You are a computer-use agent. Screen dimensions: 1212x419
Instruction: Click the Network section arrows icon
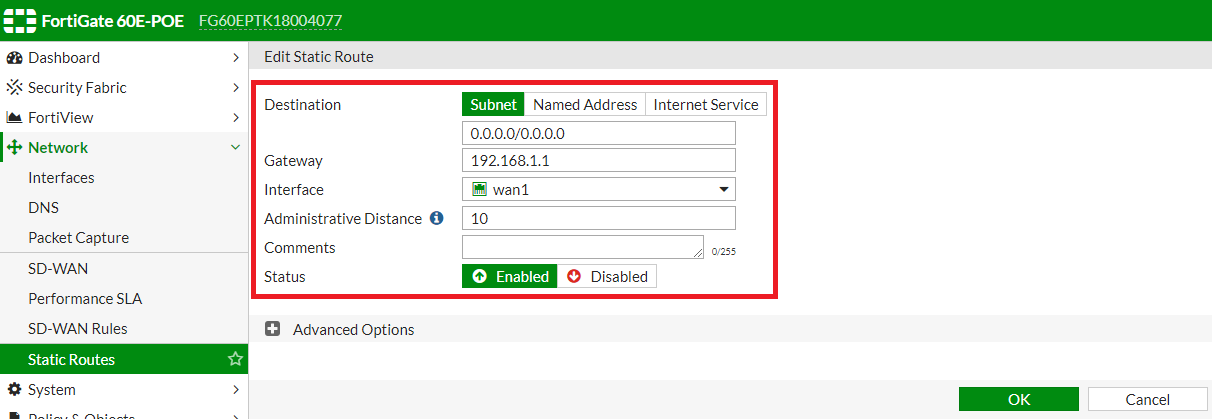coord(14,148)
